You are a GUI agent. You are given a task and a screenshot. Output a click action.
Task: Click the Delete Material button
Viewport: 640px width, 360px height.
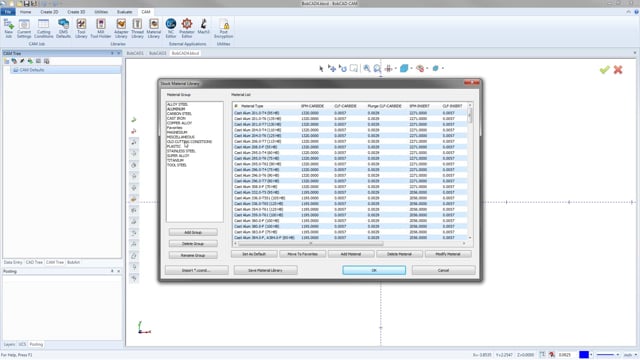pyautogui.click(x=399, y=254)
